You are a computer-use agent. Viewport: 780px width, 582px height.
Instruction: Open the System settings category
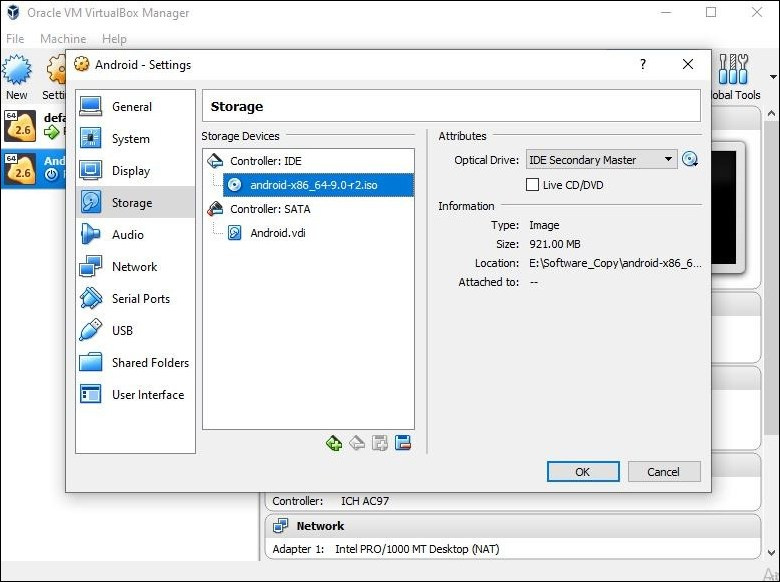pos(135,138)
